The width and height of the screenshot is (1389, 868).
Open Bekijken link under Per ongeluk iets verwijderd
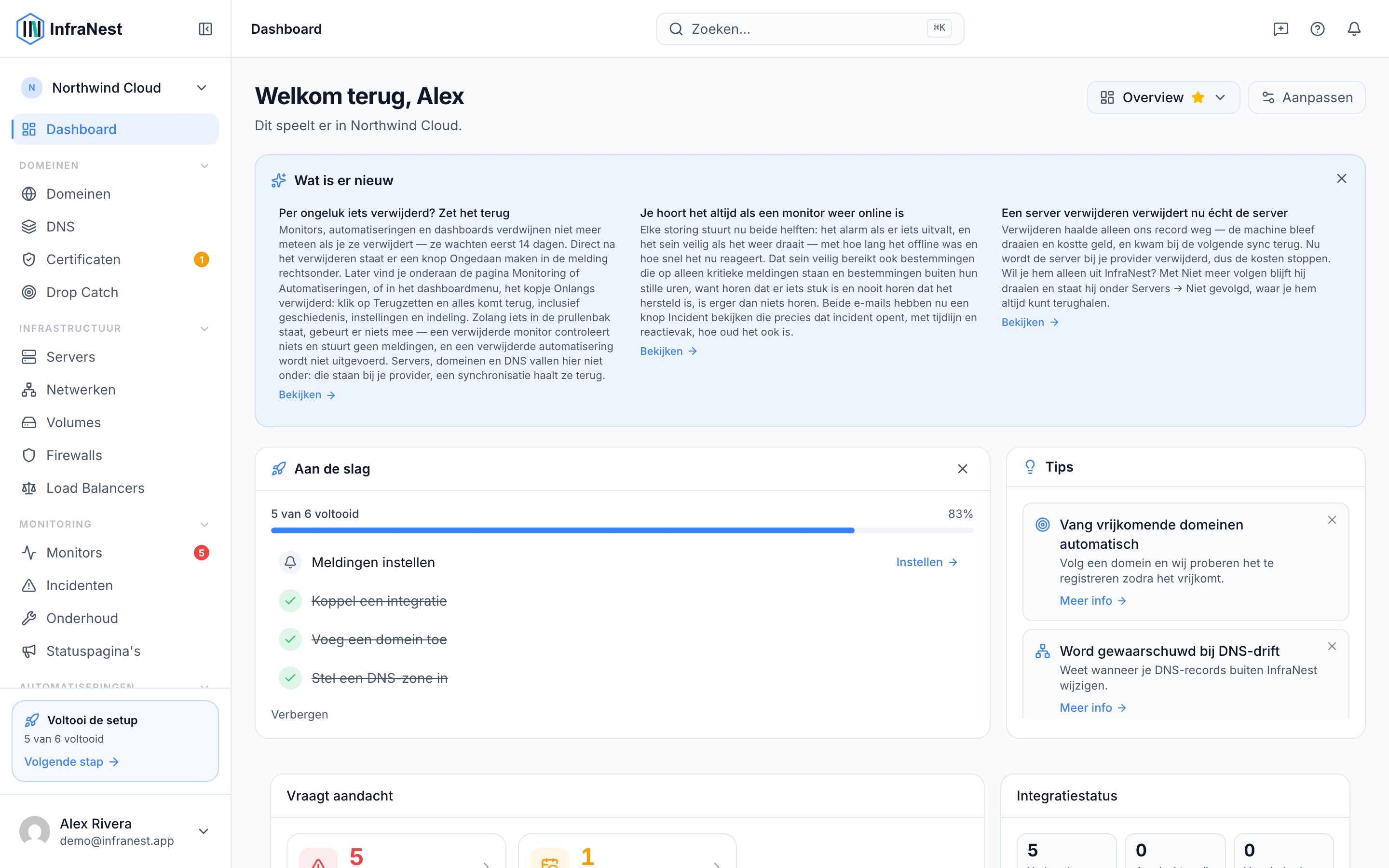(307, 395)
